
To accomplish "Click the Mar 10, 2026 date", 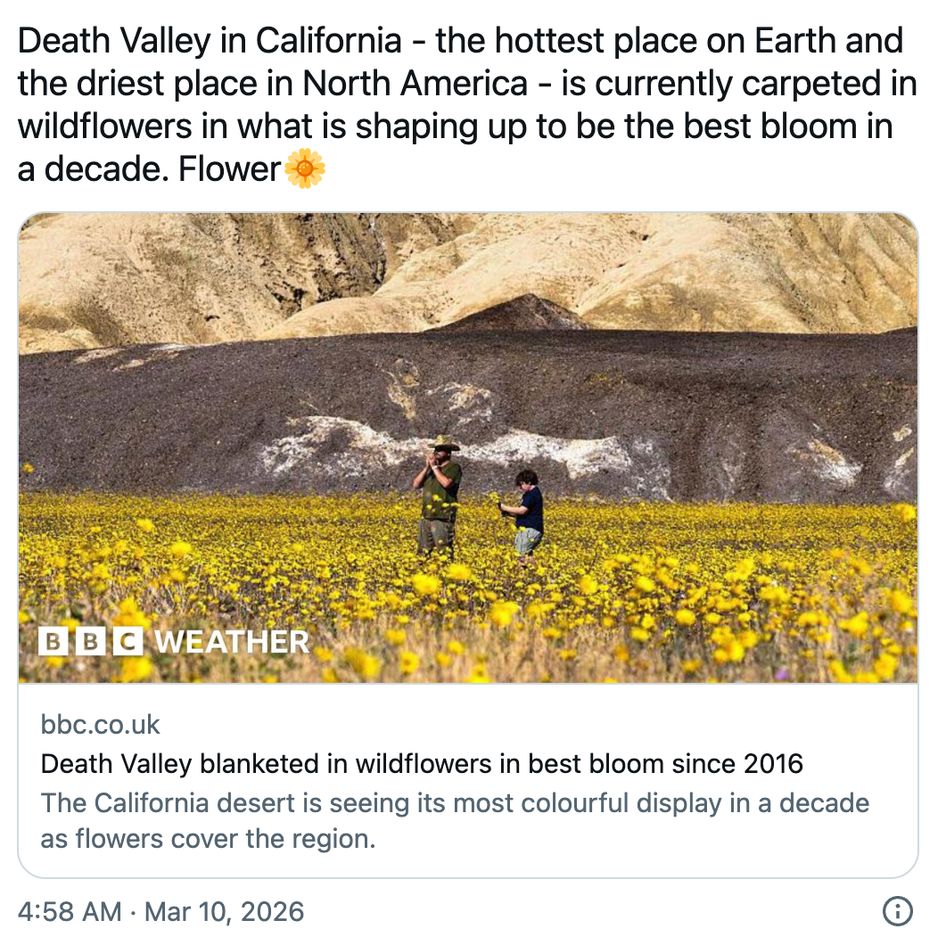I will pyautogui.click(x=224, y=912).
